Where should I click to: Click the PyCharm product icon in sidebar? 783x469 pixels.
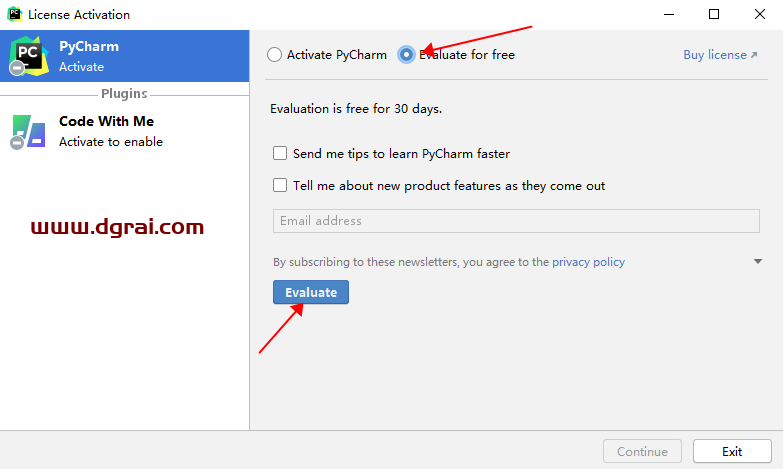point(28,56)
